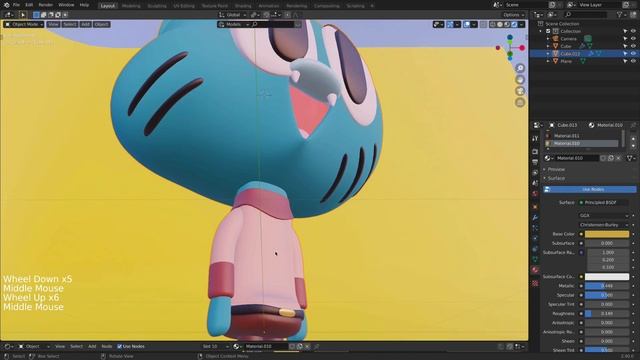Click the Blender logo icon in the top menu bar
This screenshot has width=640, height=360.
(6, 5)
